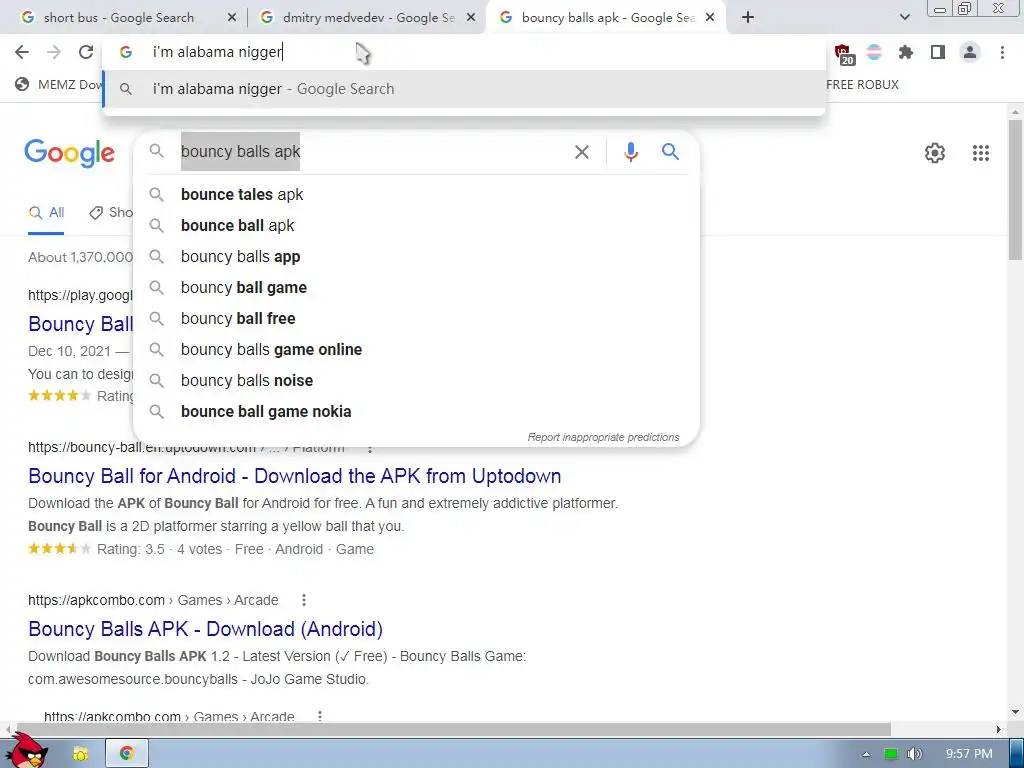Show hidden tray icons arrow
Viewport: 1024px width, 768px height.
866,754
